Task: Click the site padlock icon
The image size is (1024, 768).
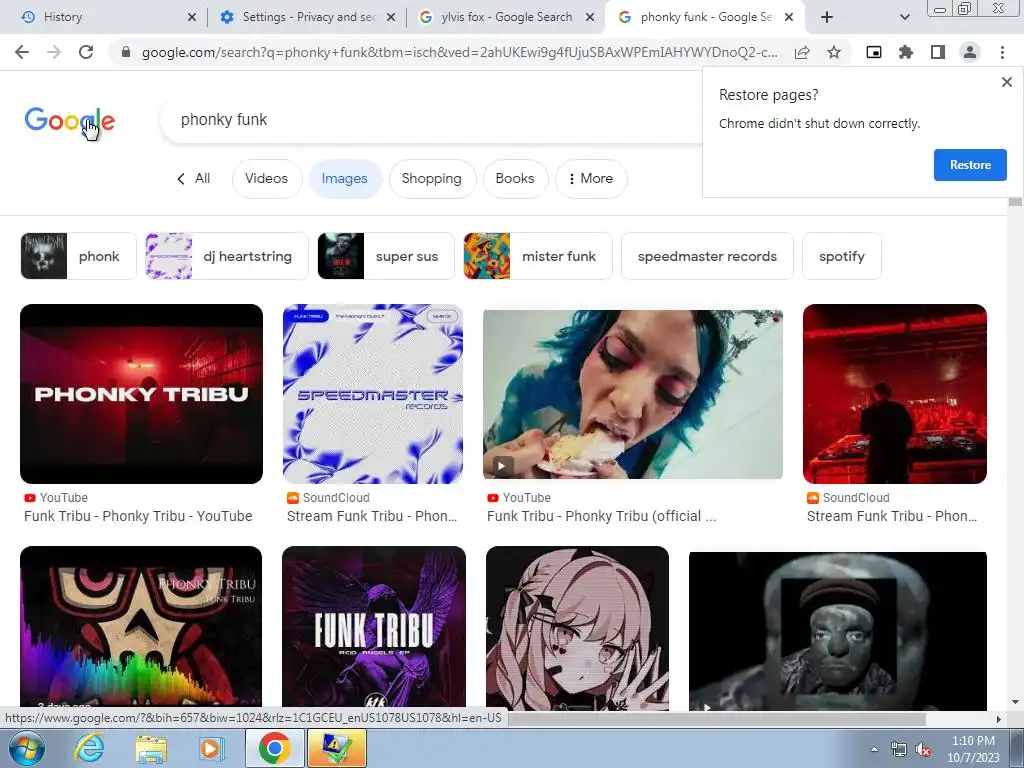Action: (x=126, y=52)
